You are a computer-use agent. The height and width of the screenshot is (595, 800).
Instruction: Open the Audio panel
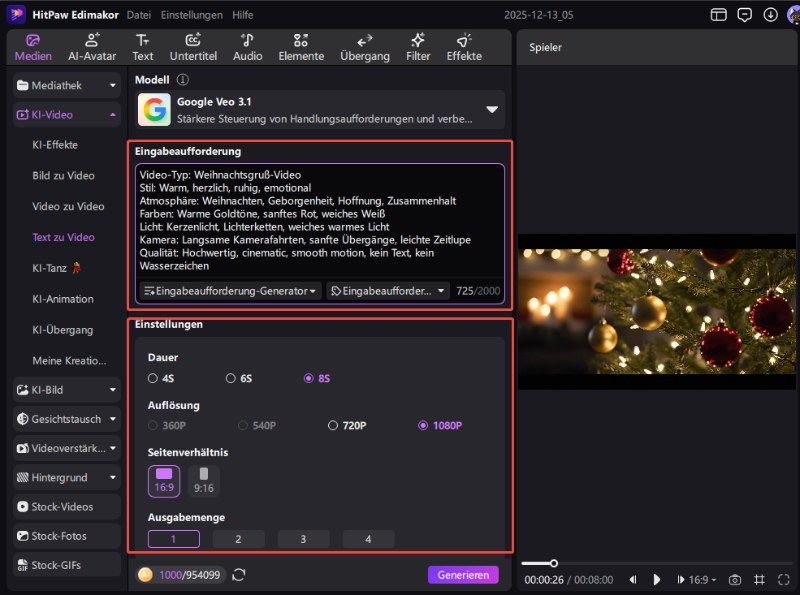point(247,47)
